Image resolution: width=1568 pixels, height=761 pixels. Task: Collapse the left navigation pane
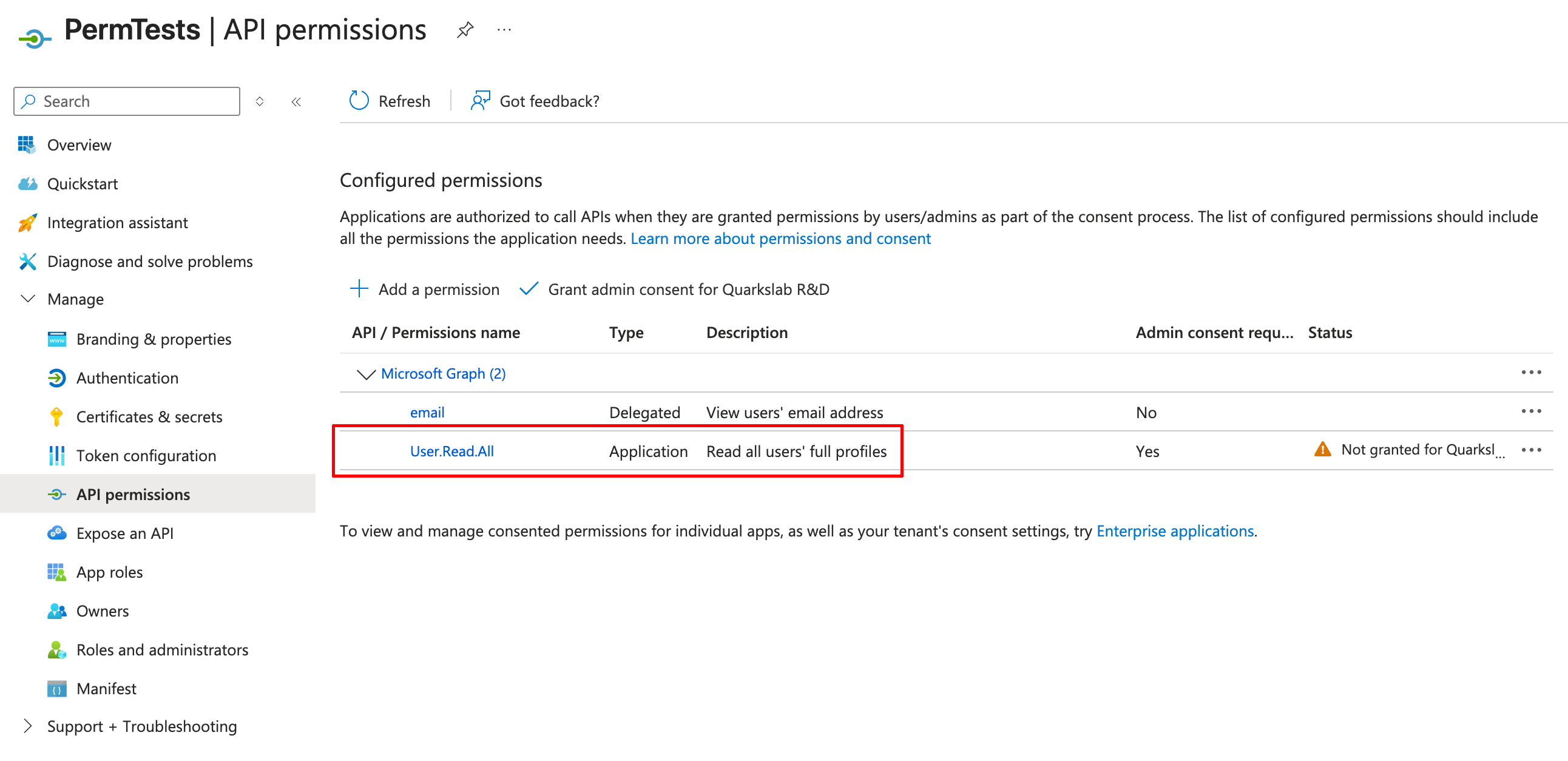pyautogui.click(x=297, y=102)
